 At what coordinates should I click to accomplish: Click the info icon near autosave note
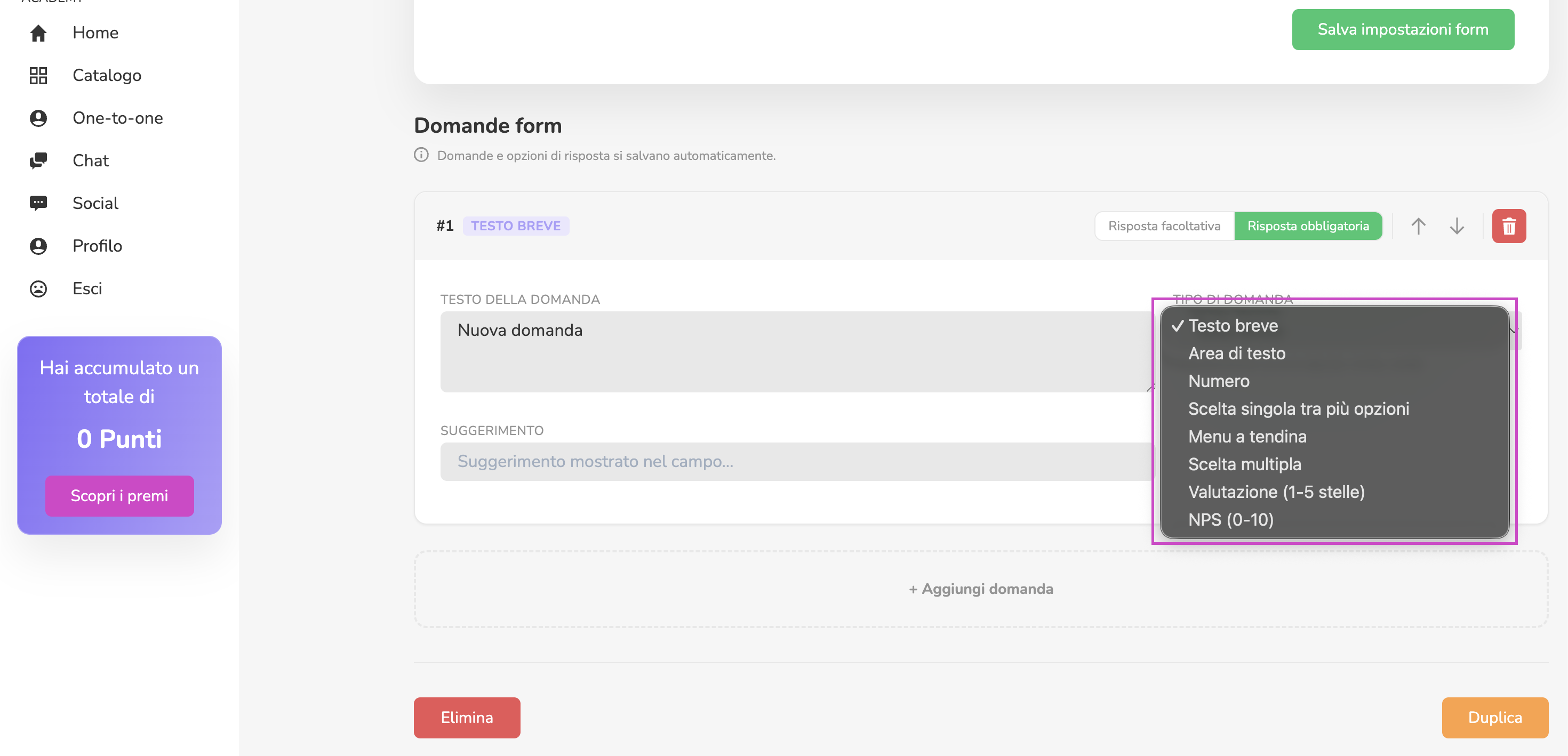(x=421, y=155)
